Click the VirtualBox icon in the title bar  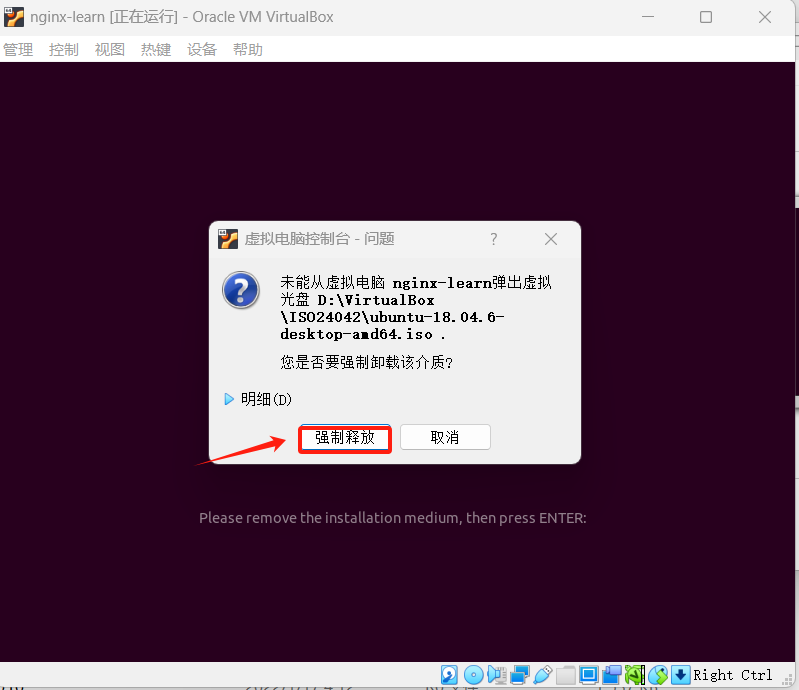pos(14,17)
